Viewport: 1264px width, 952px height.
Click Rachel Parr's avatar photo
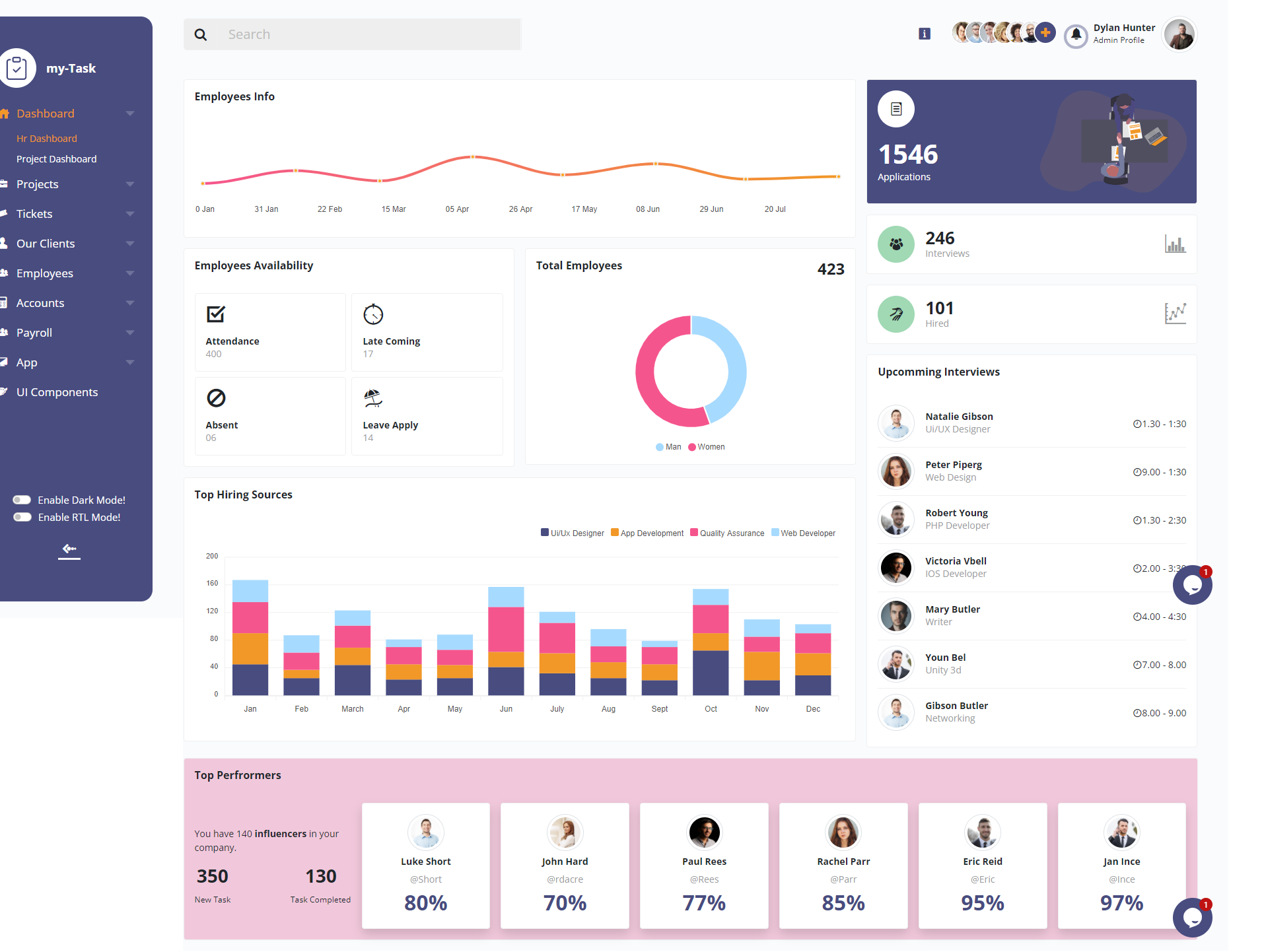tap(843, 833)
